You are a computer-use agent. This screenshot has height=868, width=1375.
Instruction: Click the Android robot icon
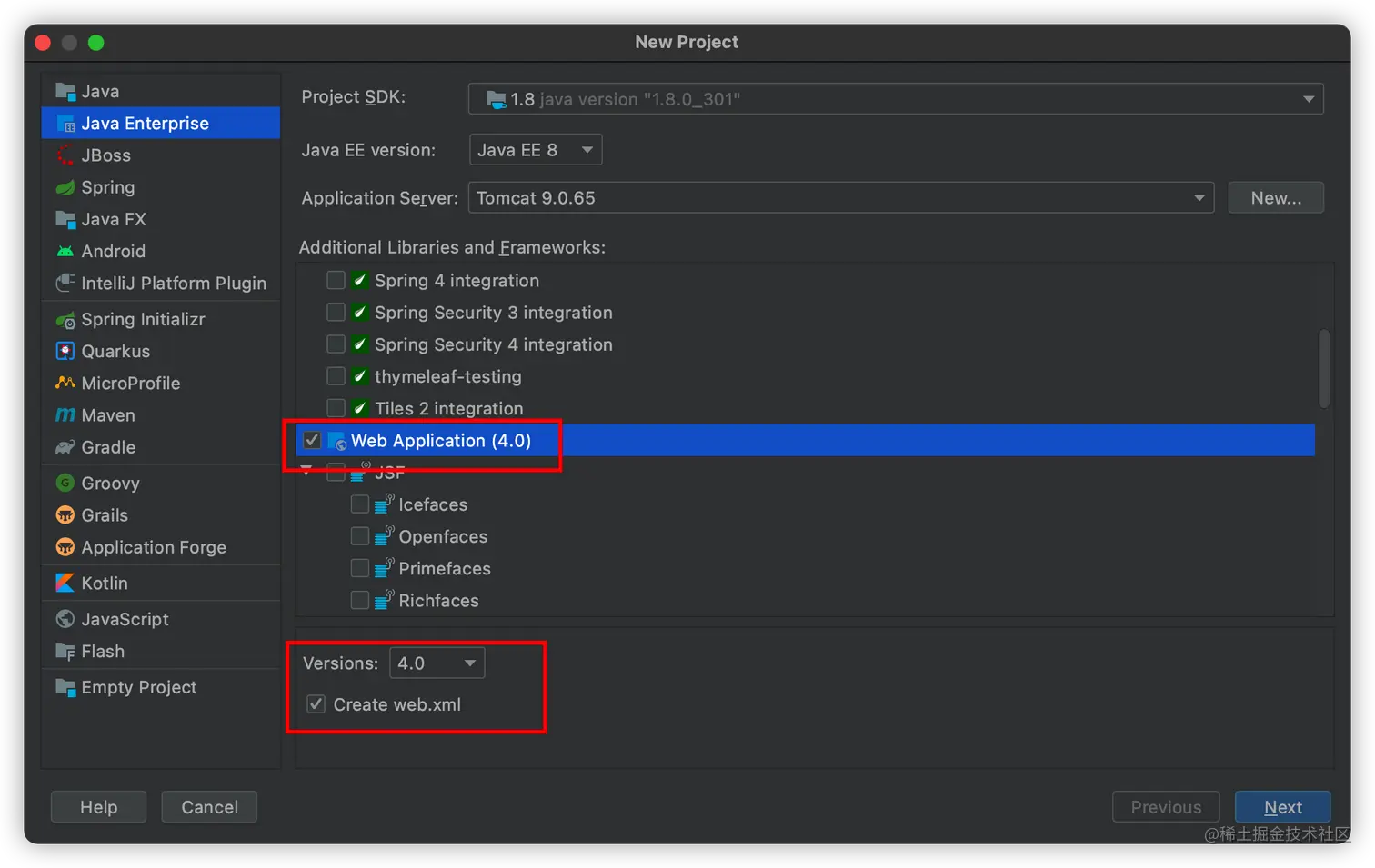pos(65,251)
